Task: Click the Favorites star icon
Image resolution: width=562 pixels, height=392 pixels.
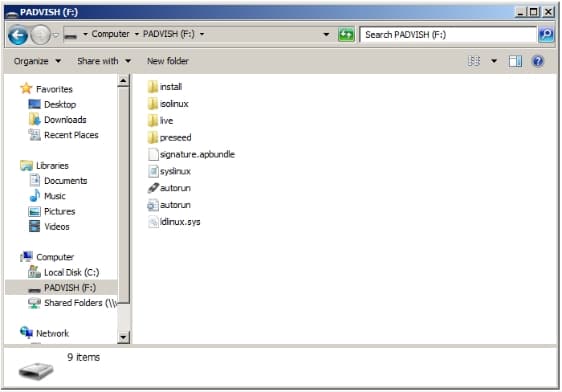Action: pos(26,89)
